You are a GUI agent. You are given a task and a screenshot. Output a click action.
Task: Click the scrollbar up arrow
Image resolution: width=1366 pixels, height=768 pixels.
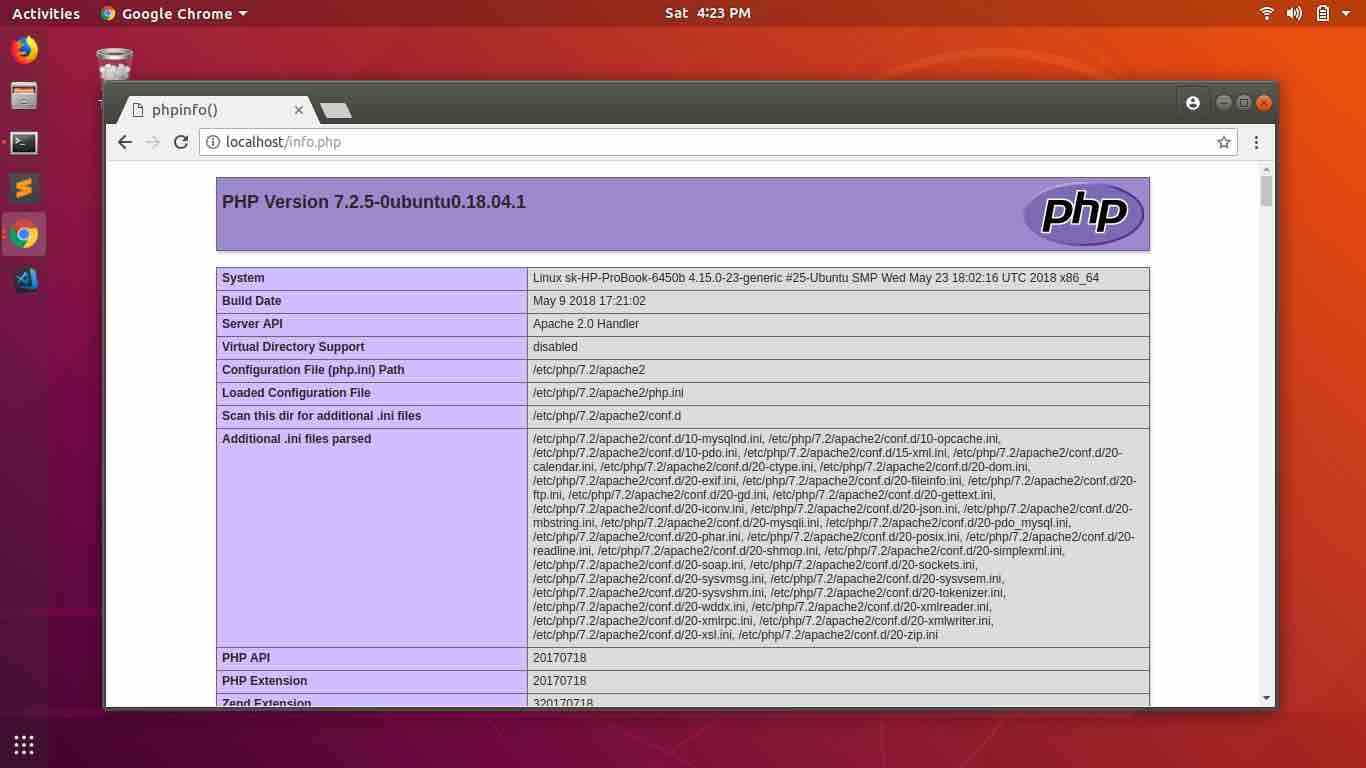(1266, 168)
